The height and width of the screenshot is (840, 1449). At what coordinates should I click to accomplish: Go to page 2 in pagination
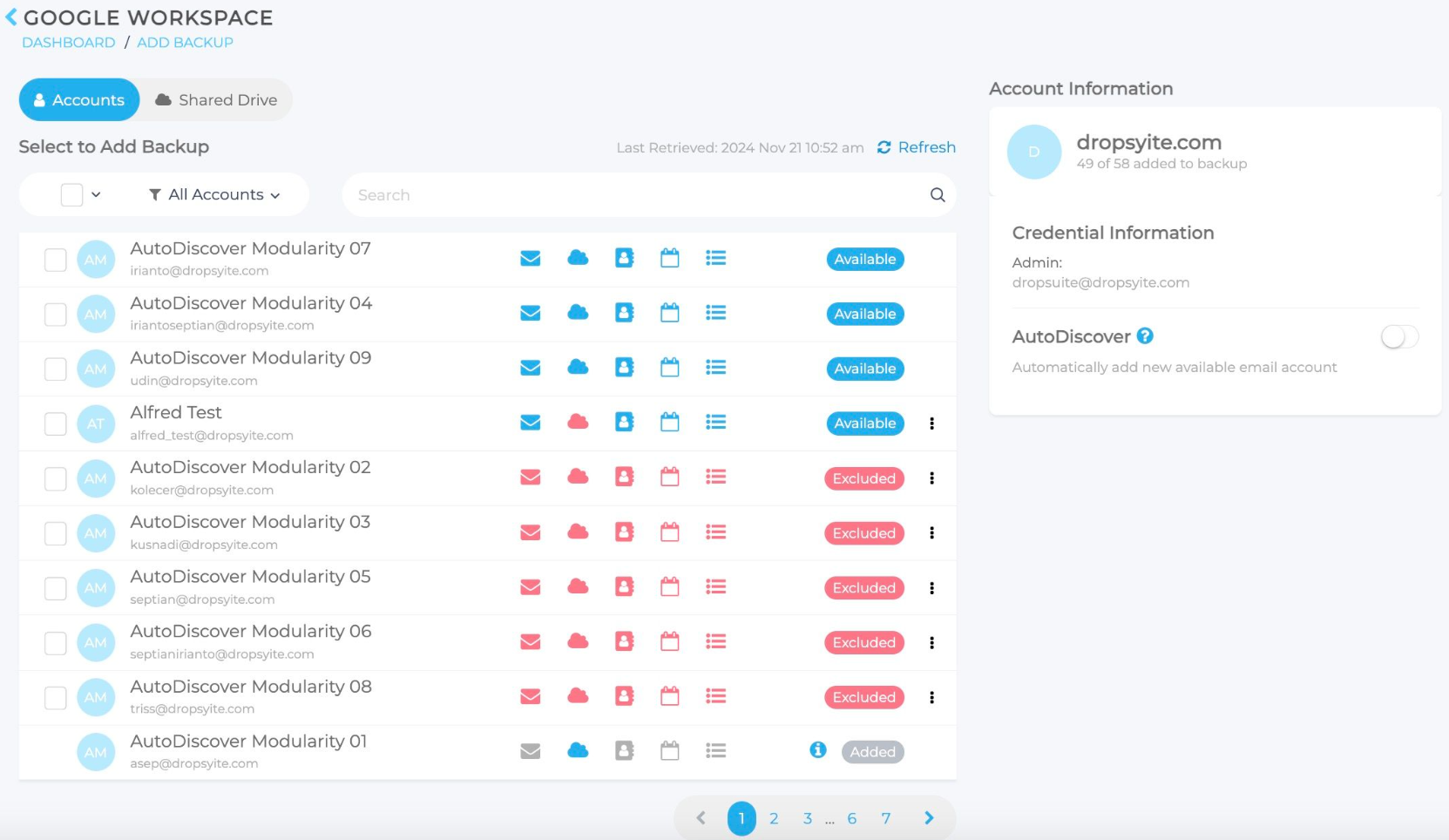pyautogui.click(x=773, y=819)
